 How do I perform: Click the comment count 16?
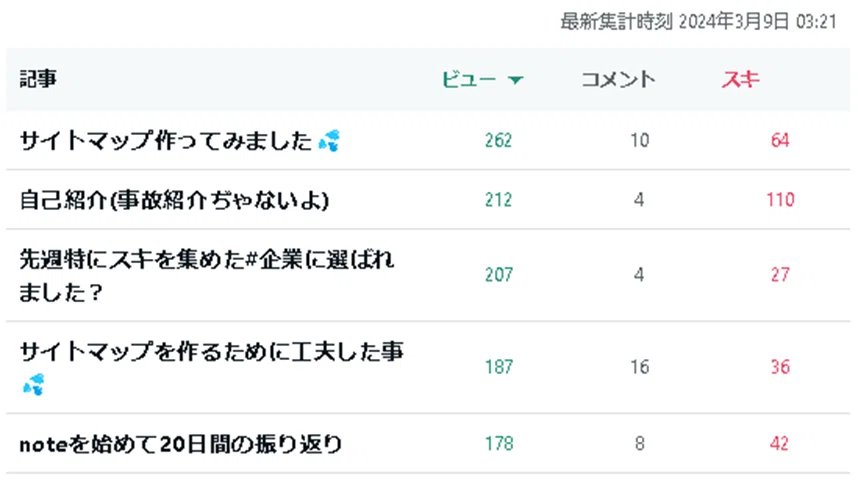pos(640,366)
